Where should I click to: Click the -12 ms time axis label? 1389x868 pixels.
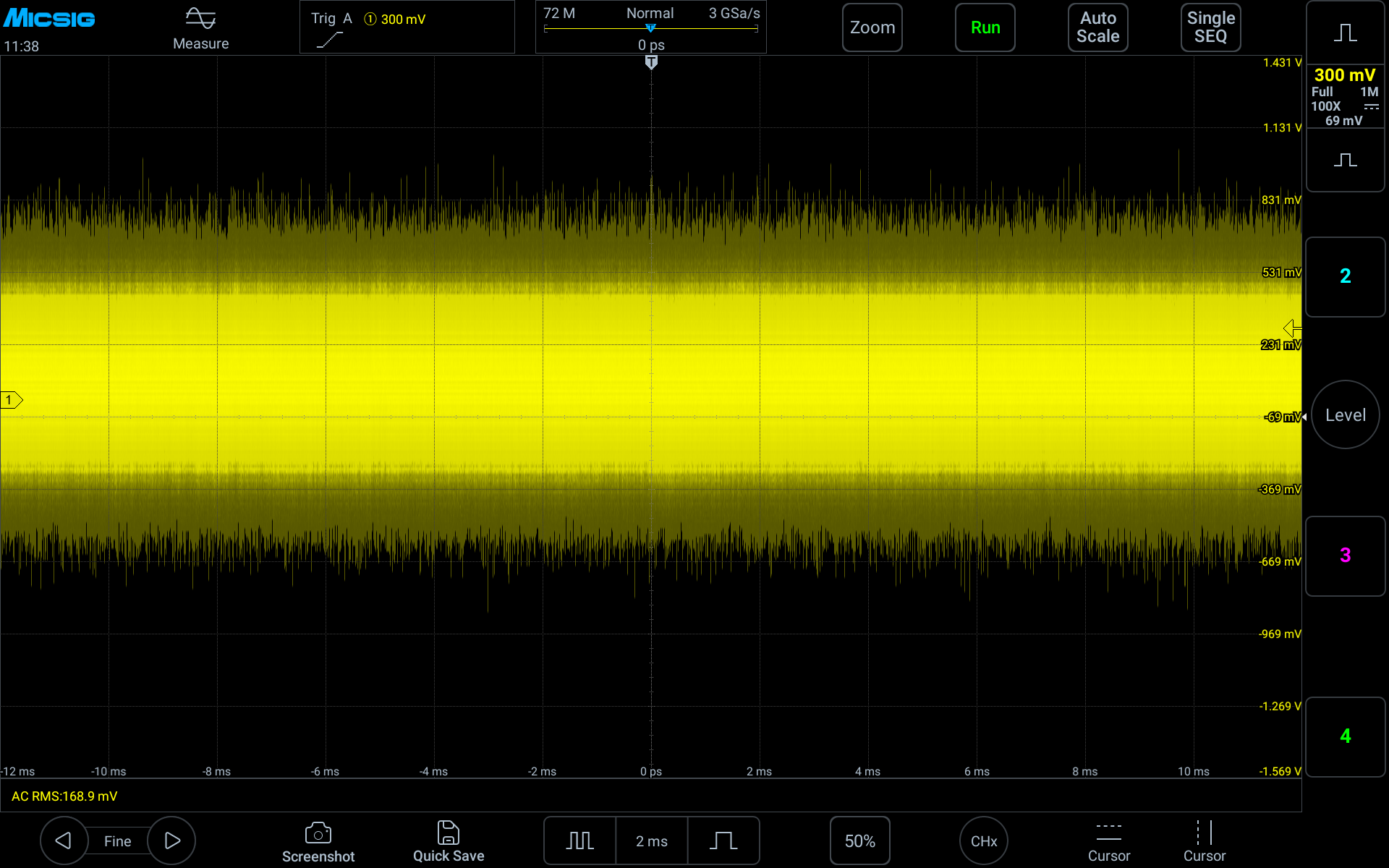point(18,771)
